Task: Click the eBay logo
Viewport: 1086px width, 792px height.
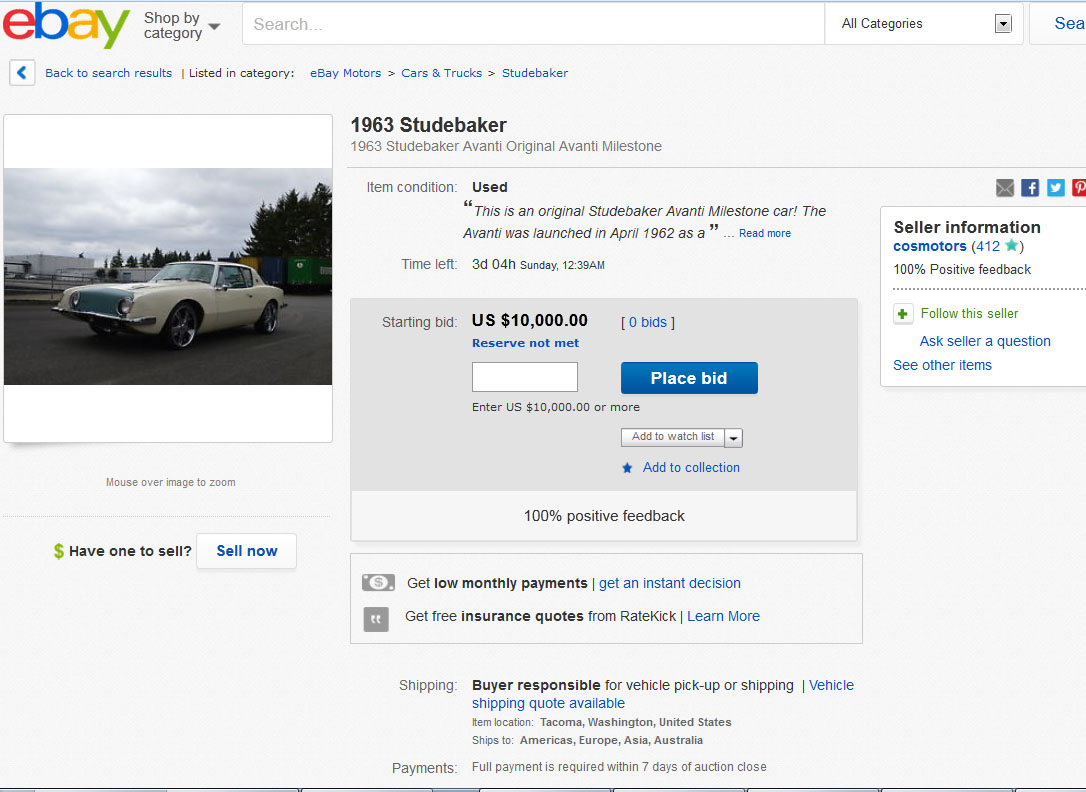Action: click(66, 25)
